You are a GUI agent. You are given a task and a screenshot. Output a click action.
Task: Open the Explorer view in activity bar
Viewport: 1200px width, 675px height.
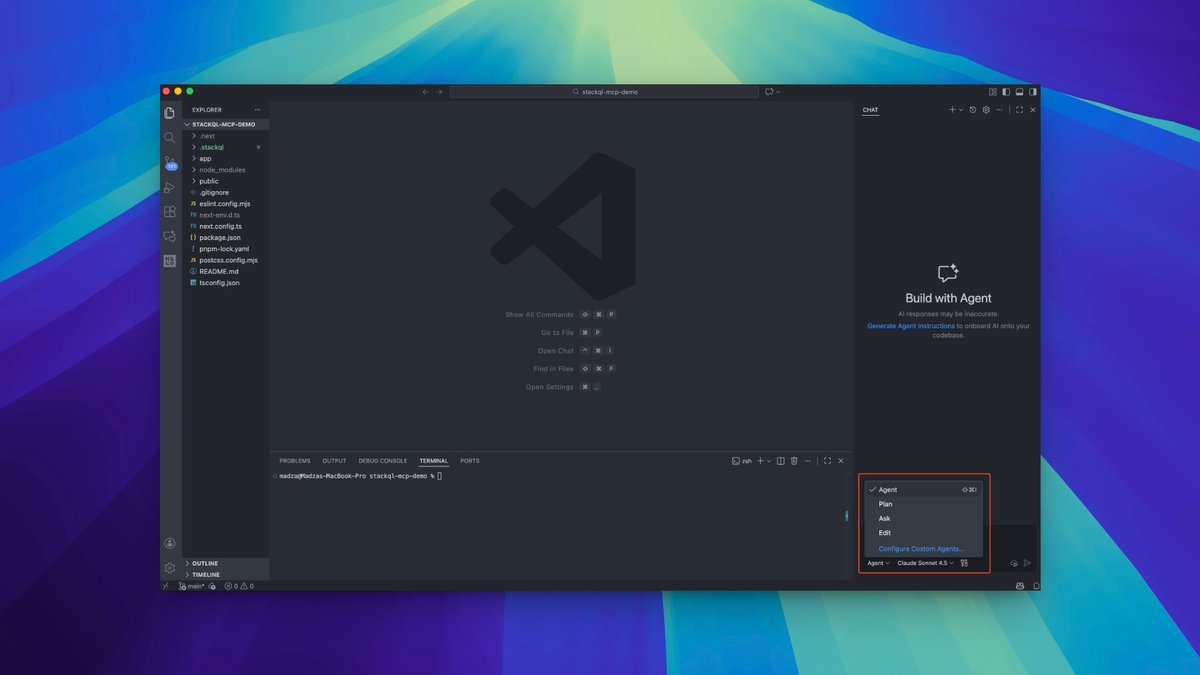[x=170, y=113]
